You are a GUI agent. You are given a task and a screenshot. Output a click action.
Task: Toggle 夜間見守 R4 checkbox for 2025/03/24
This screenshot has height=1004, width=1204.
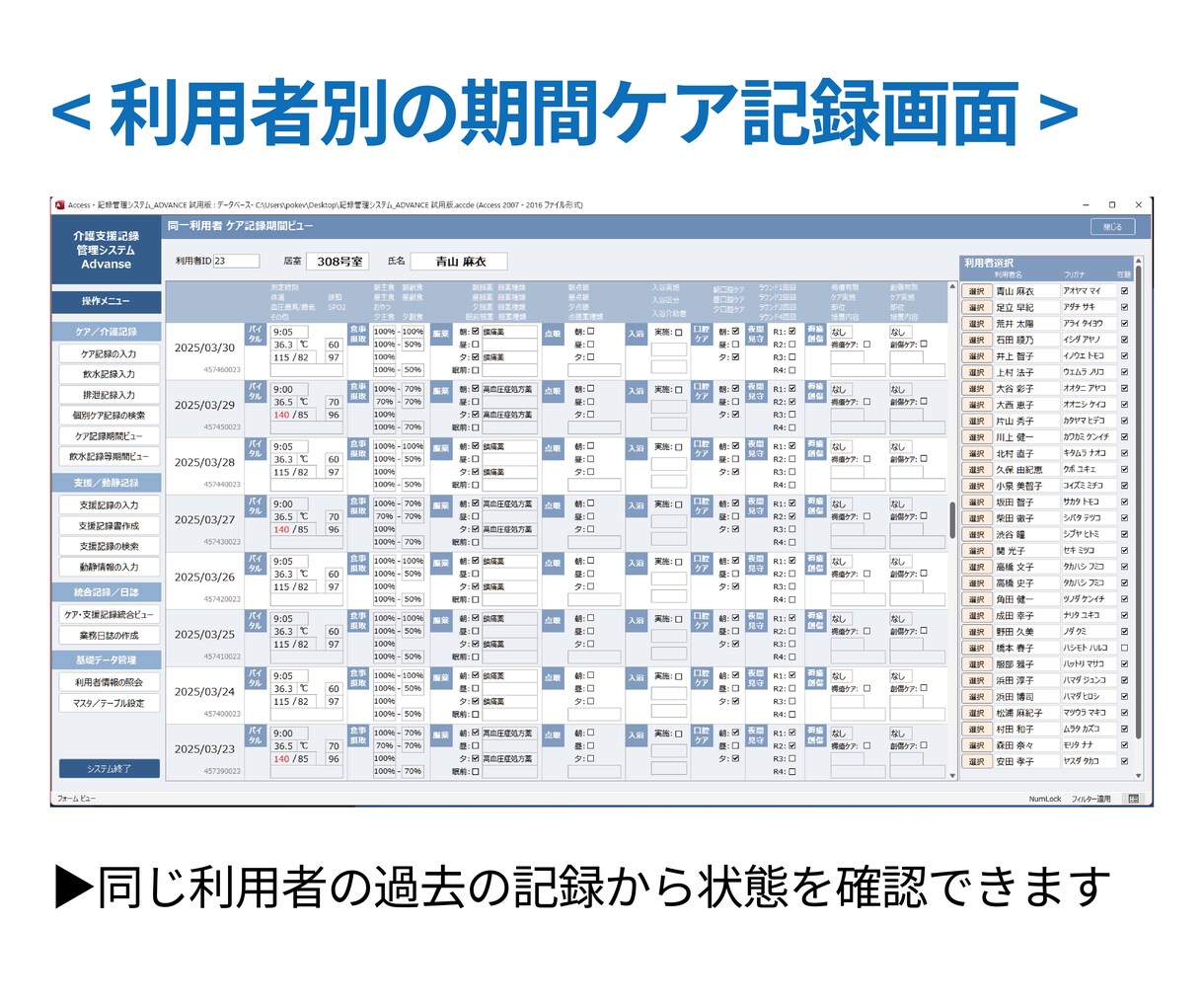point(791,714)
